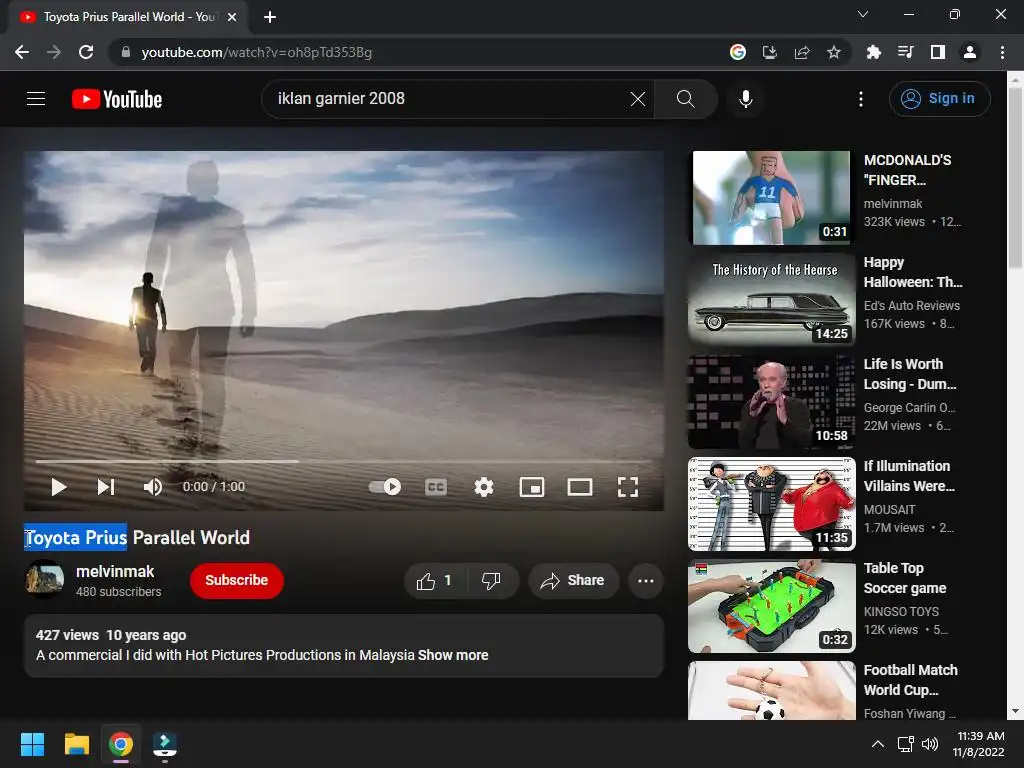Open If Illumination Villains Were video title
Viewport: 1024px width, 768px height.
click(x=909, y=476)
